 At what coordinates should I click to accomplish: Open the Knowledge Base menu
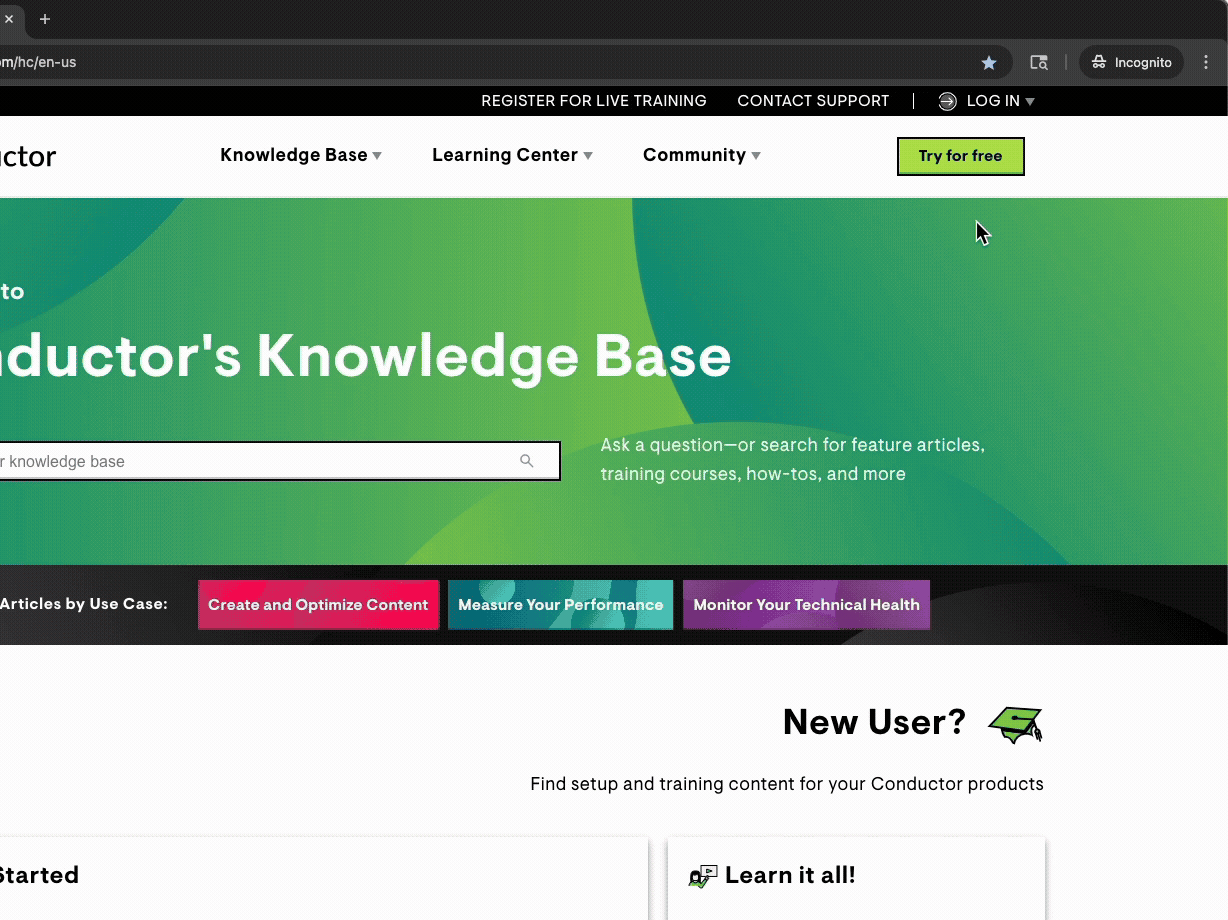coord(294,155)
